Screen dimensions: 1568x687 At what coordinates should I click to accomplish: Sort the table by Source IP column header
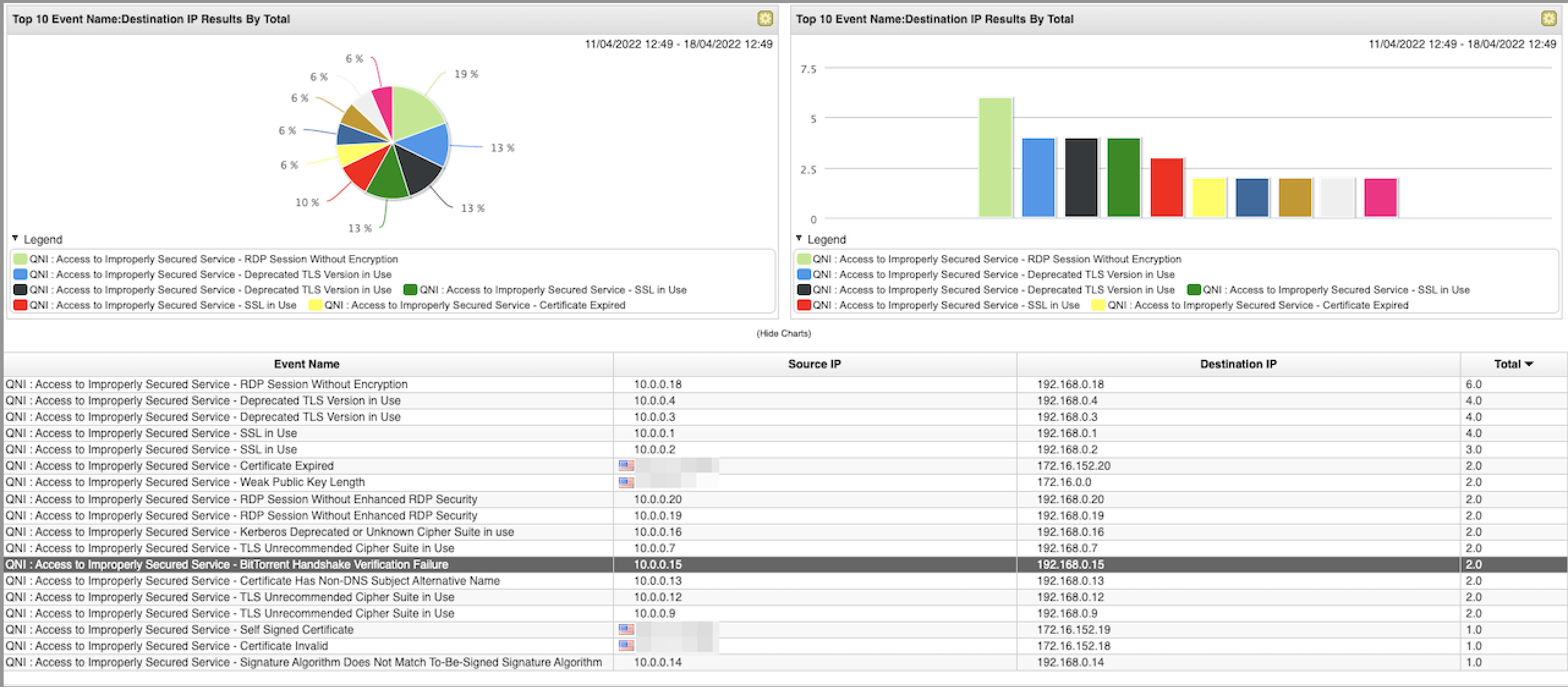pyautogui.click(x=815, y=364)
